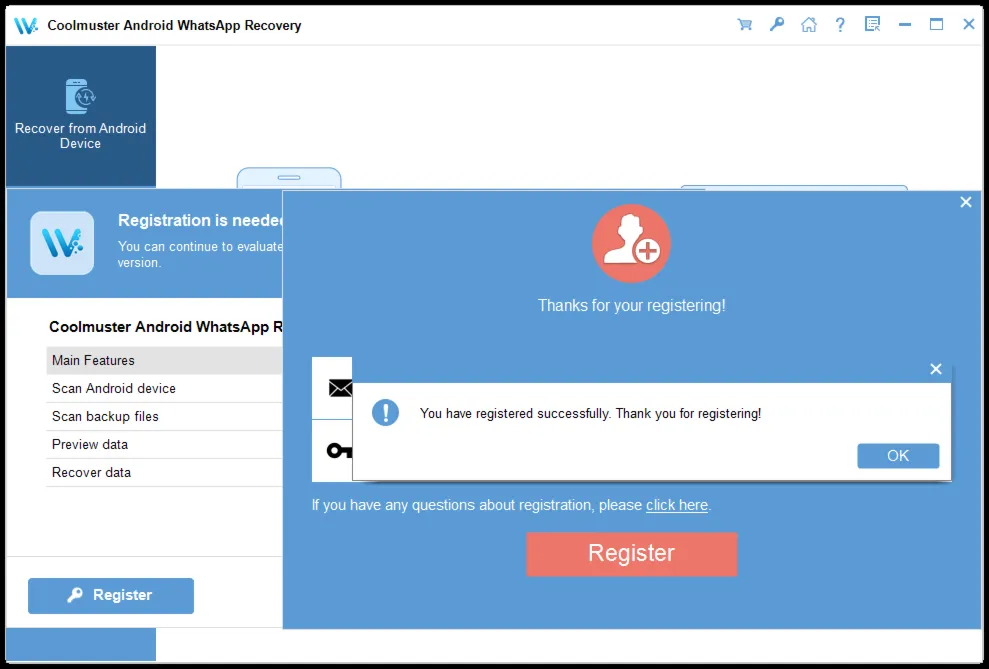
Task: Confirm with the OK button
Action: tap(898, 456)
